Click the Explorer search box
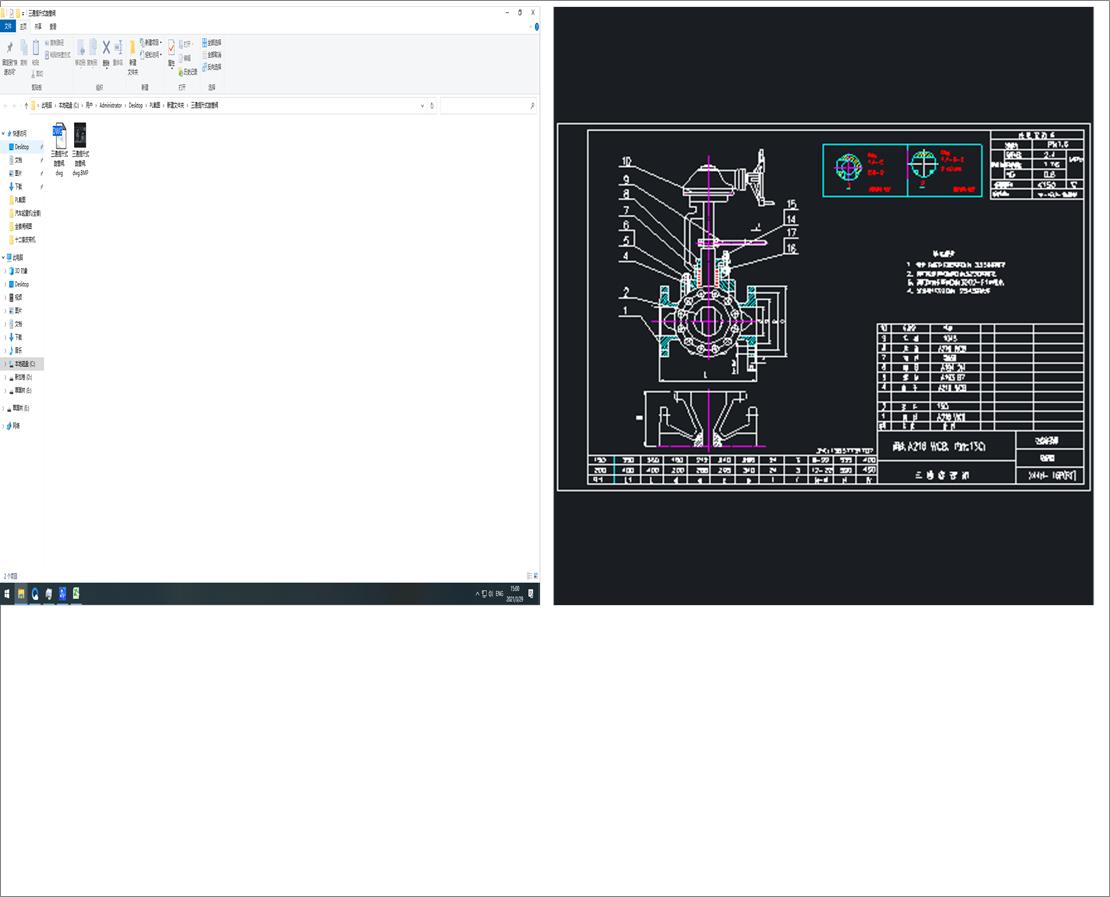 pos(488,105)
